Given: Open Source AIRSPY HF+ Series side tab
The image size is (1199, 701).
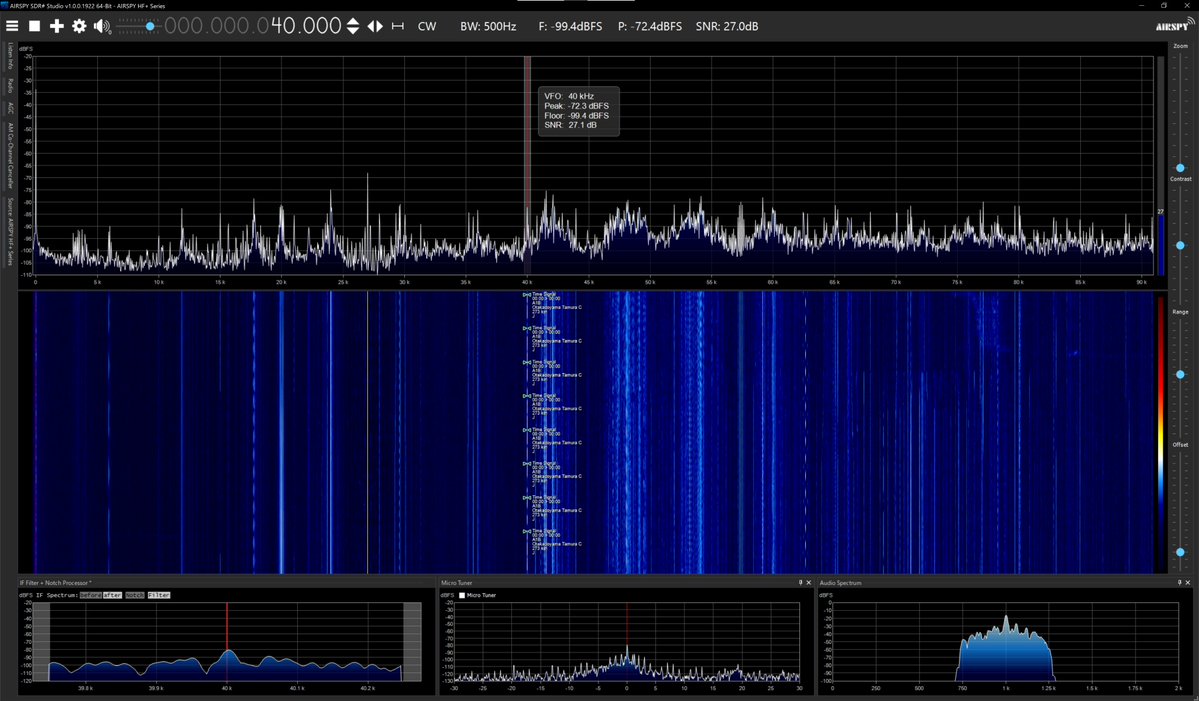Looking at the screenshot, I should click(x=10, y=231).
